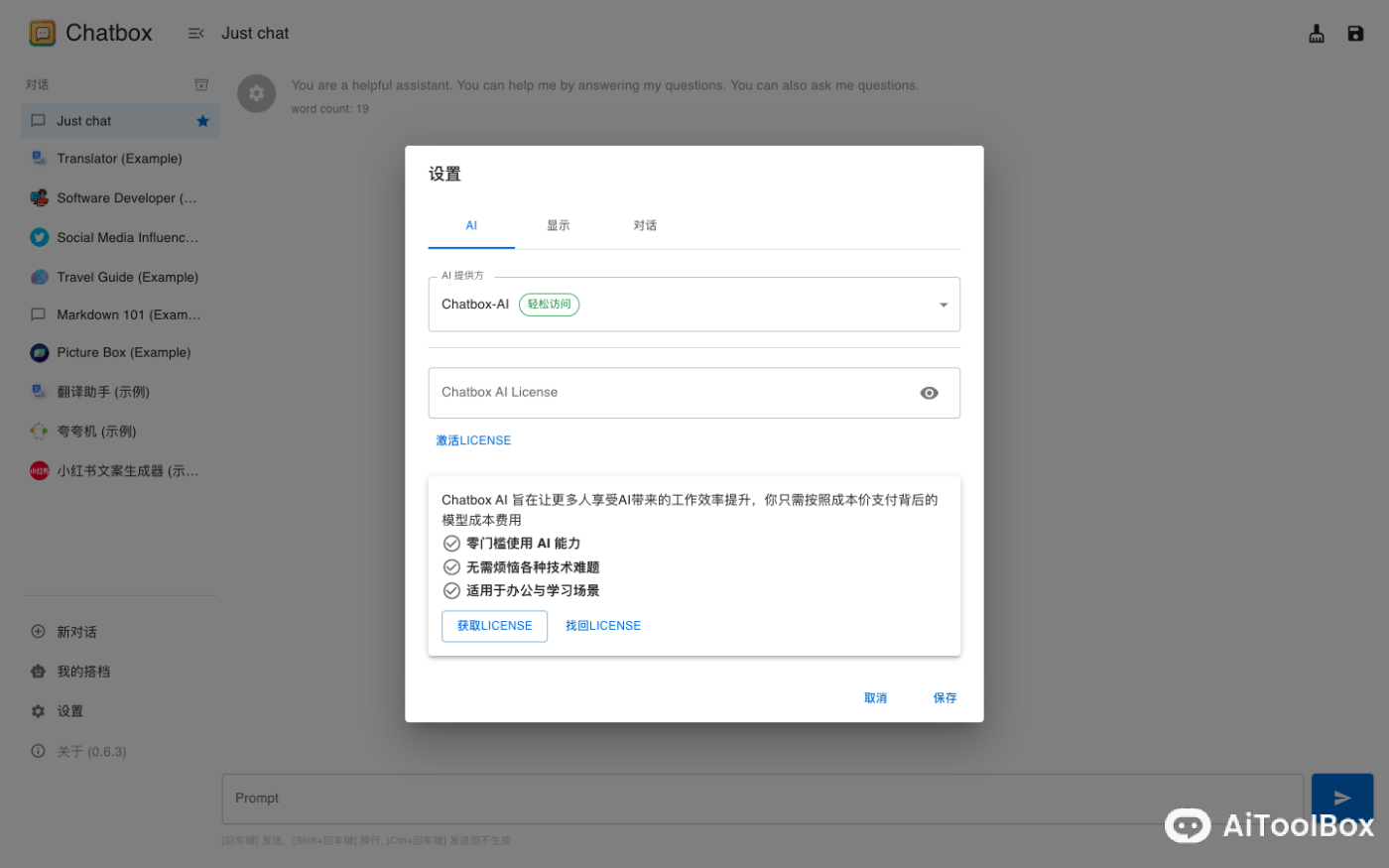
Task: Click the 我的搭档 icon in the sidebar
Action: tap(37, 671)
